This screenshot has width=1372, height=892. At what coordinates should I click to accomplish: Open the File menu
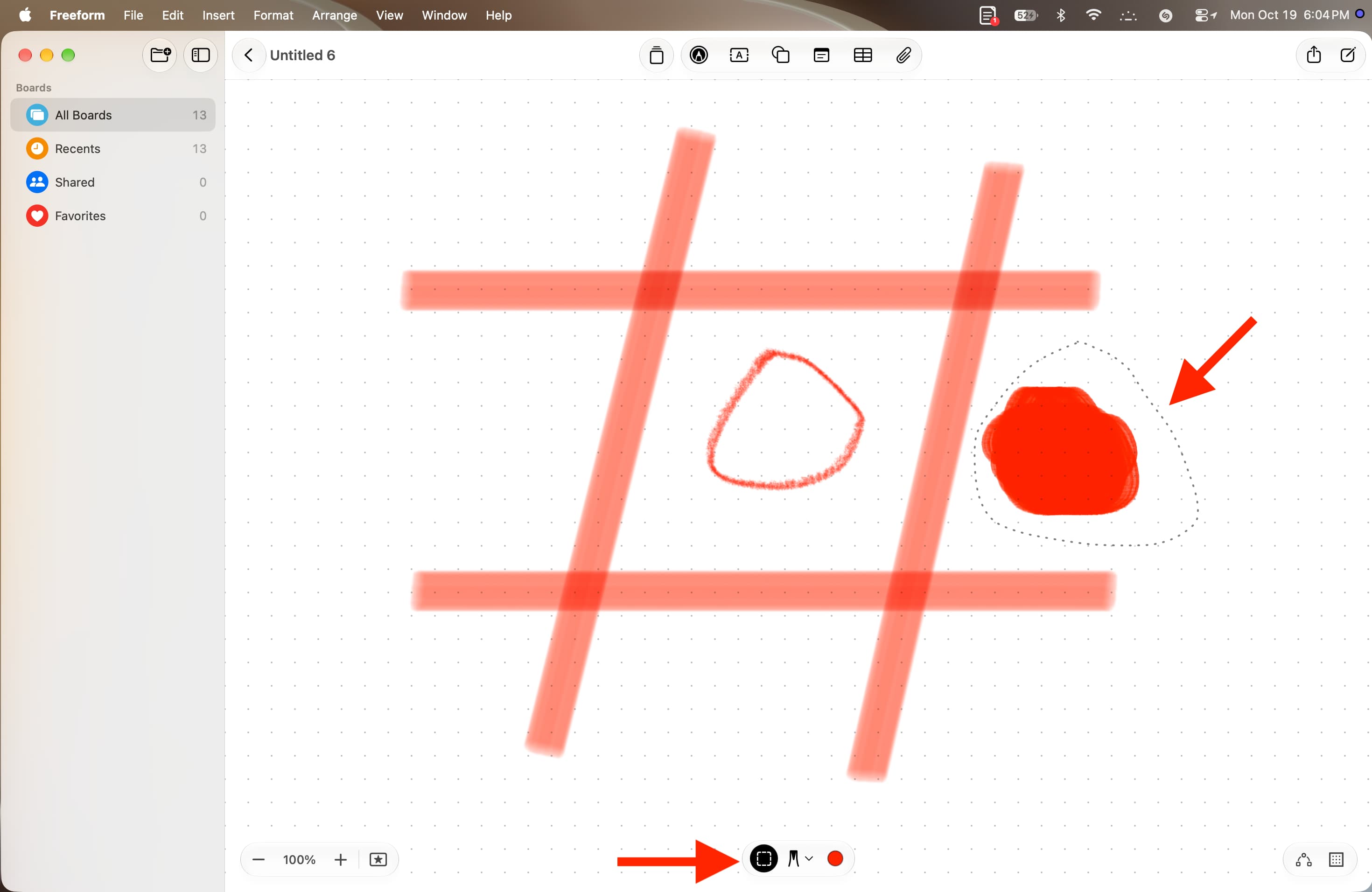pyautogui.click(x=133, y=15)
